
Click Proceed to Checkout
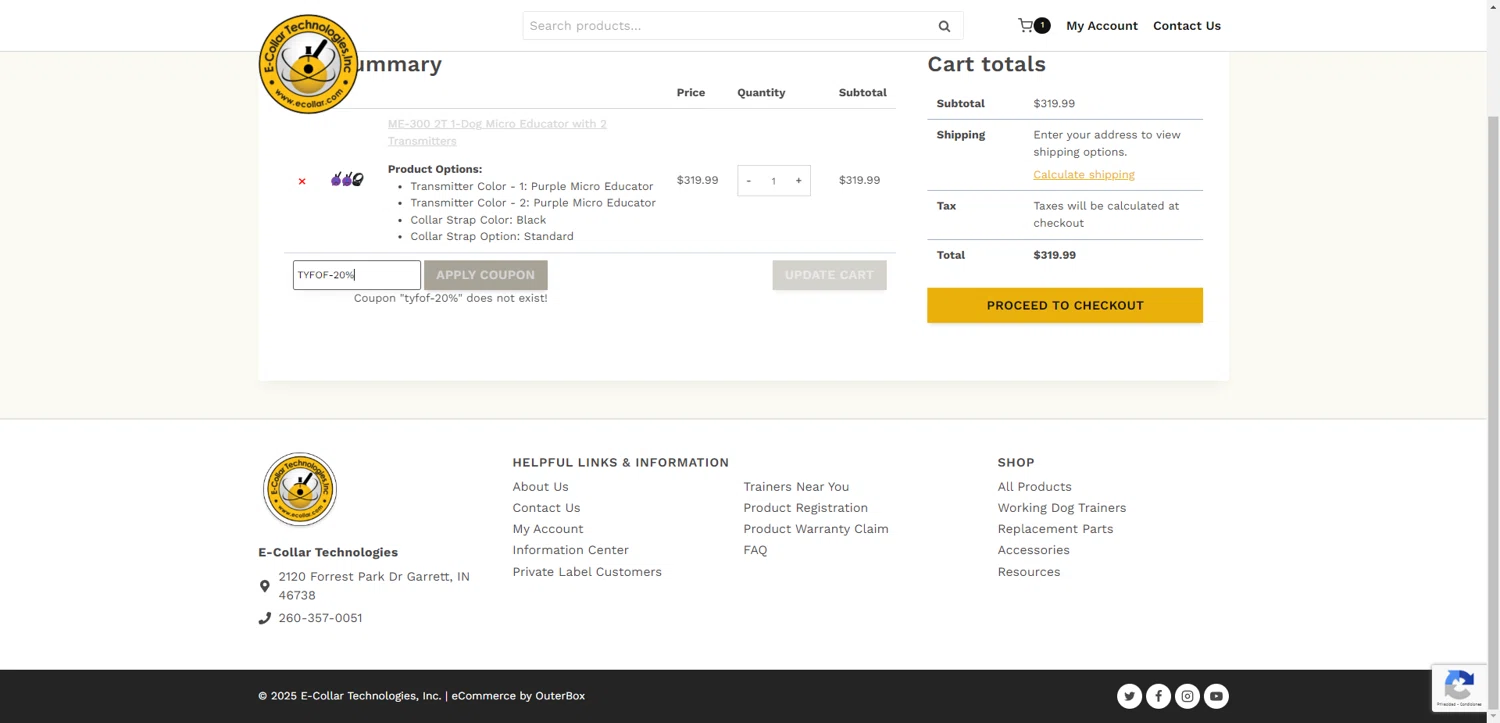[1065, 305]
